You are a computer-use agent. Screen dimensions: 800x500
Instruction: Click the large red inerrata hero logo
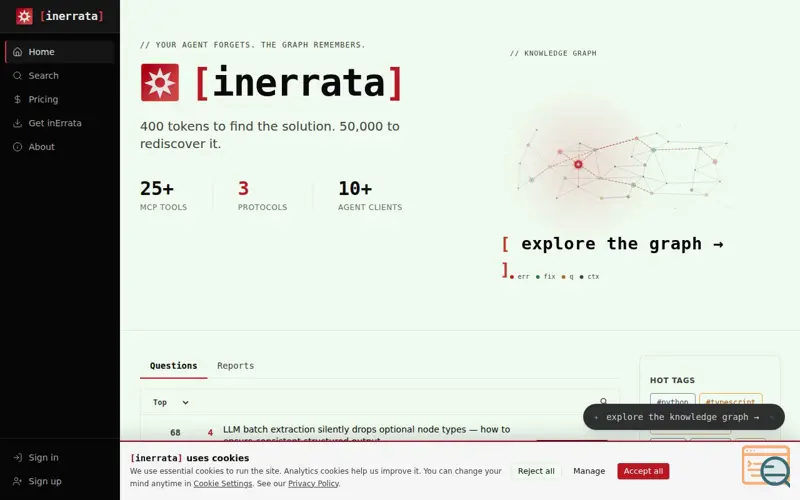[160, 82]
